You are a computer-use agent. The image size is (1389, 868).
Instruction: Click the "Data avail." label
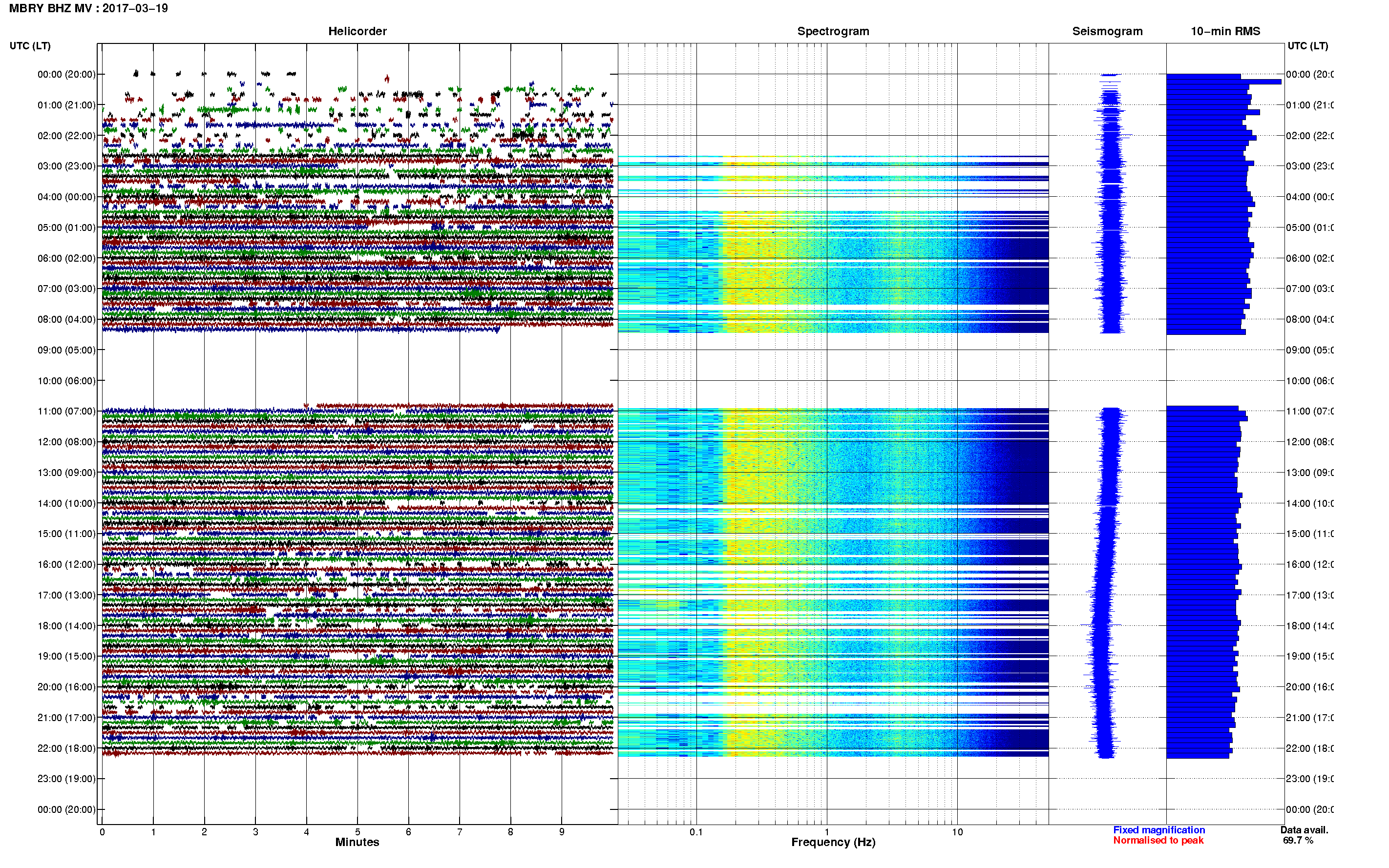click(1304, 830)
